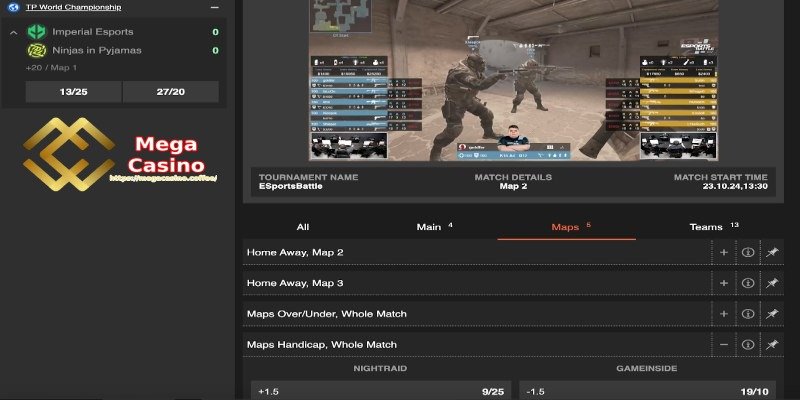Follow the megacasino.coffee link

coord(164,178)
